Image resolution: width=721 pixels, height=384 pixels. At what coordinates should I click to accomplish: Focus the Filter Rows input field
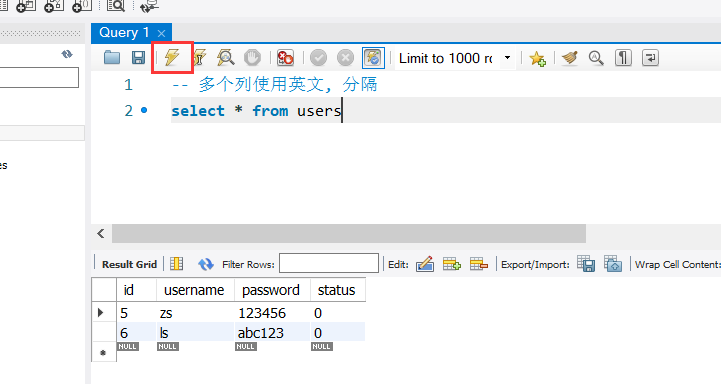click(x=329, y=264)
